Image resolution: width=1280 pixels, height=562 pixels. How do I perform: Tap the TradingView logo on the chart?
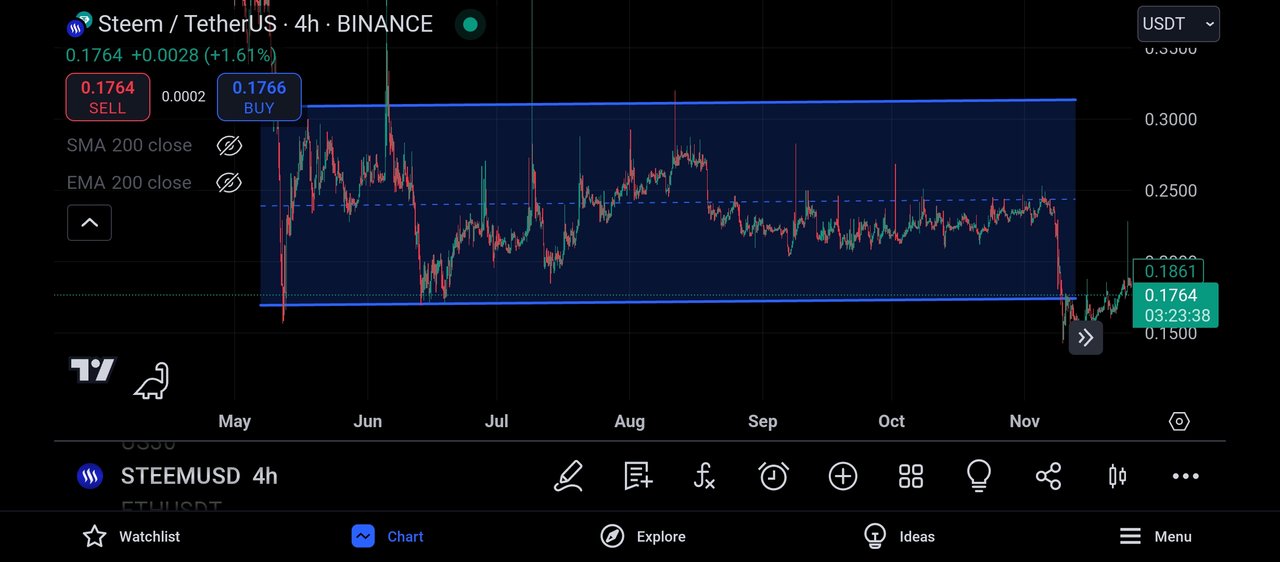click(x=92, y=371)
